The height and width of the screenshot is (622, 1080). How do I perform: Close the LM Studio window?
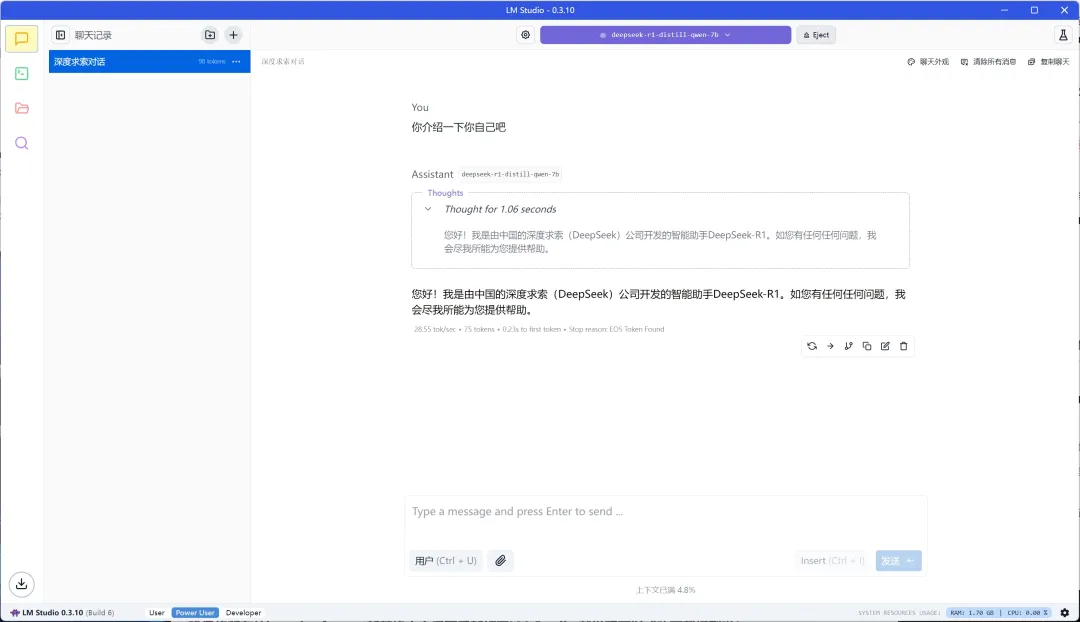[x=1064, y=10]
